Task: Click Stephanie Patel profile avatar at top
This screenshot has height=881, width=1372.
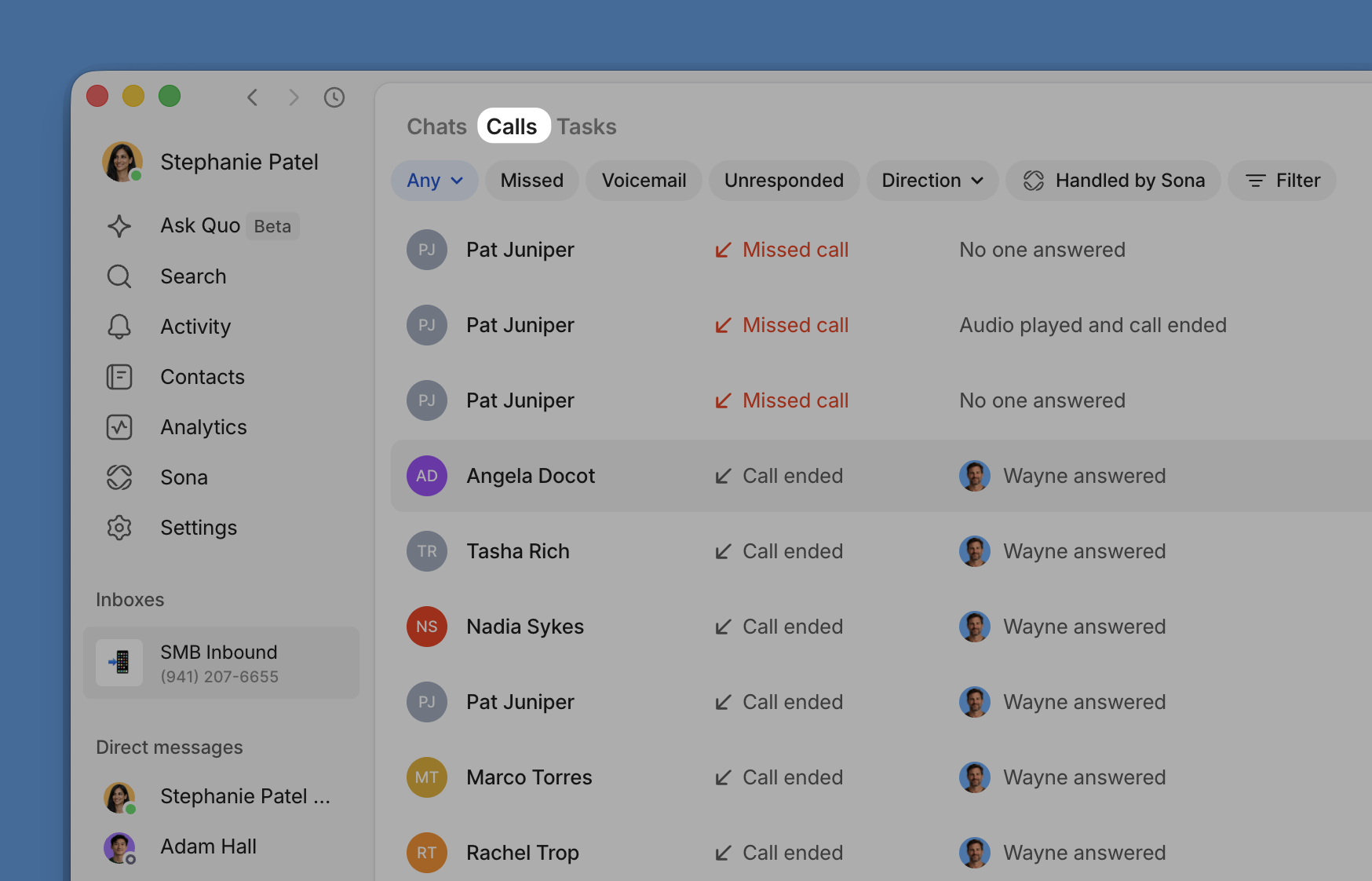Action: coord(122,162)
